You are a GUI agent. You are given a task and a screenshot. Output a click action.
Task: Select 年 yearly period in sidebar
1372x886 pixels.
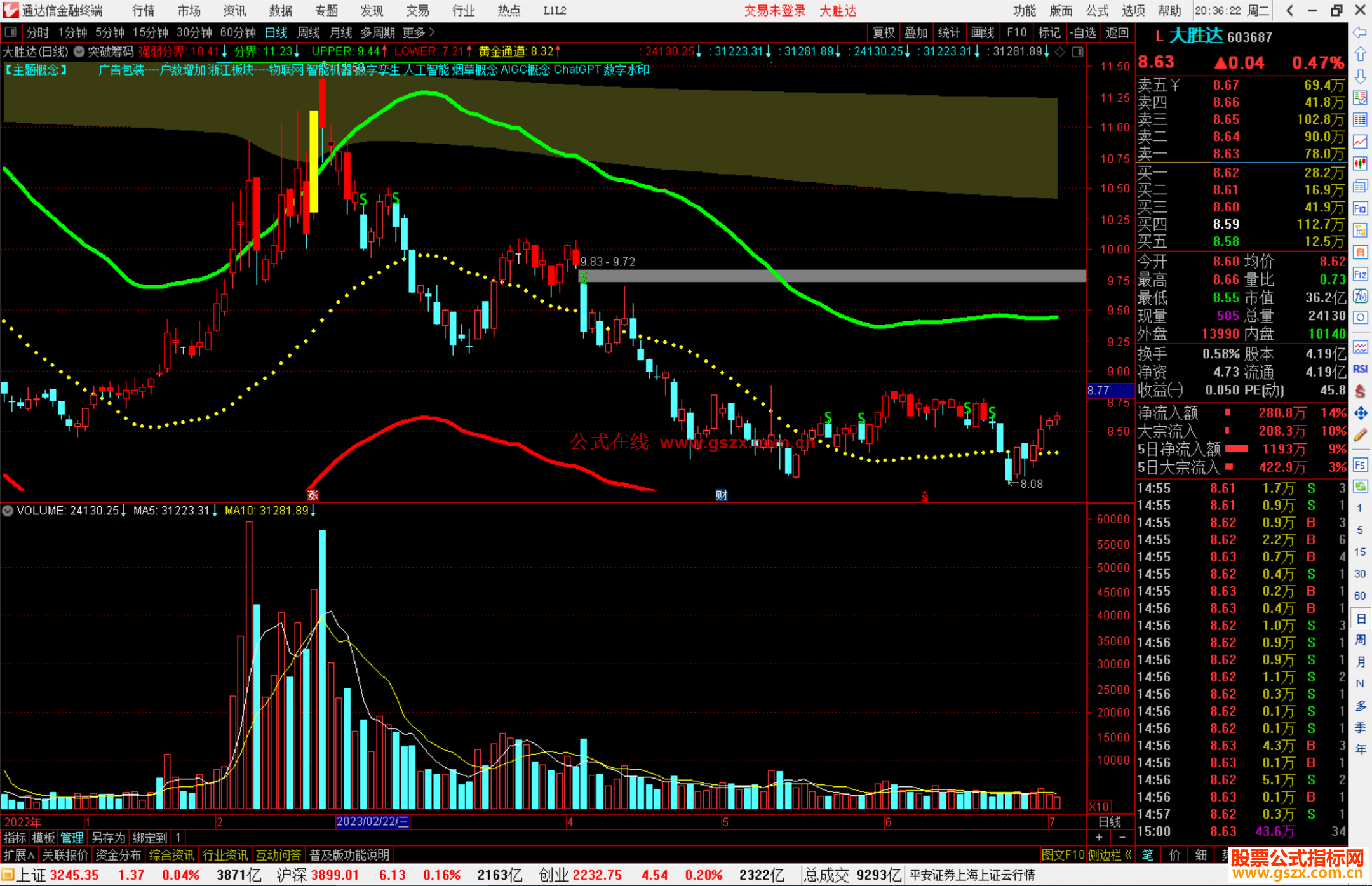(1360, 750)
